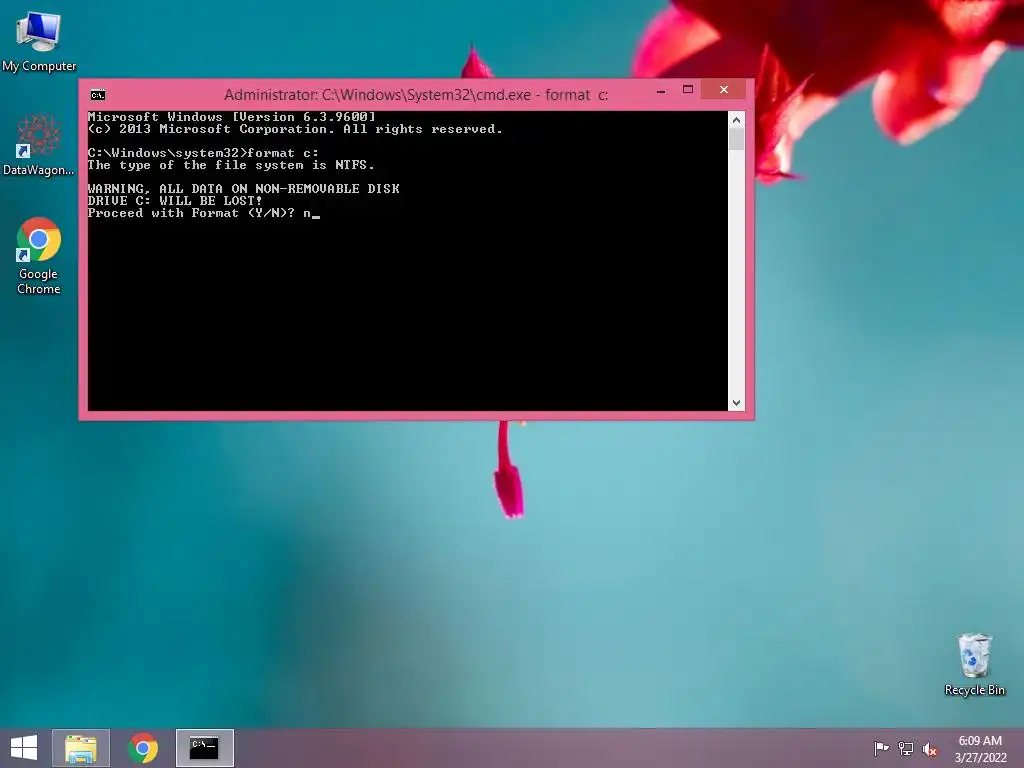Minimize the Command Prompt window

(661, 90)
